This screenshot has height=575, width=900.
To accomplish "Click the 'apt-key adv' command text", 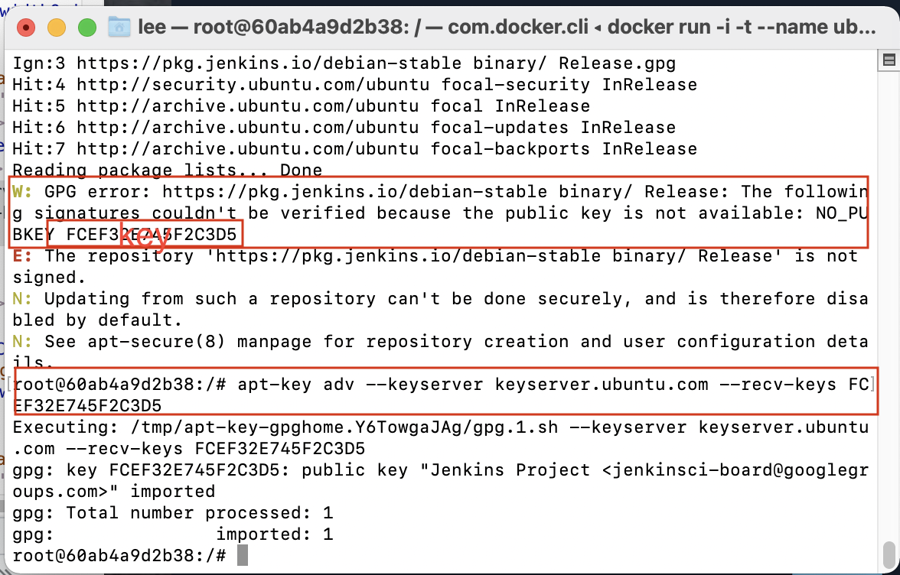I will tap(300, 385).
